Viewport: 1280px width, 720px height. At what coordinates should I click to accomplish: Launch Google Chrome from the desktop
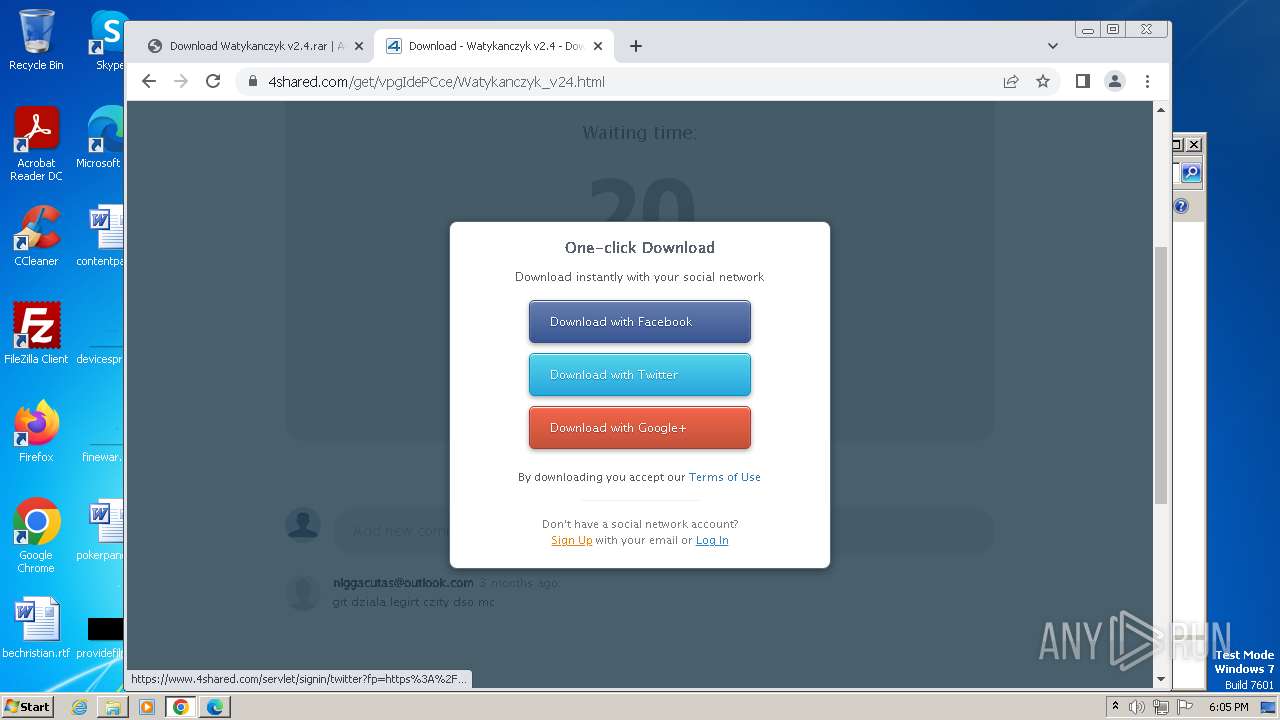(x=36, y=535)
